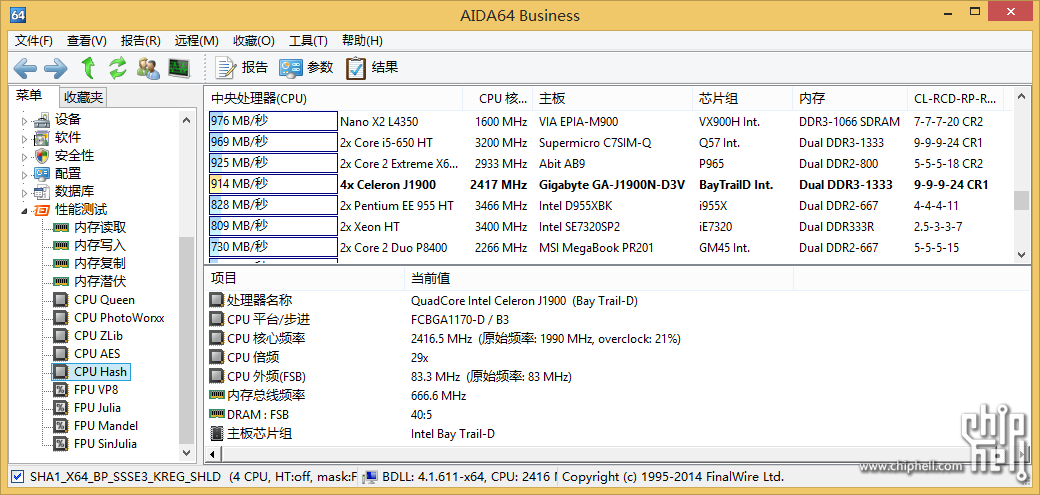The image size is (1040, 495).
Task: Select the 配置 tree item icon
Action: pyautogui.click(x=42, y=174)
